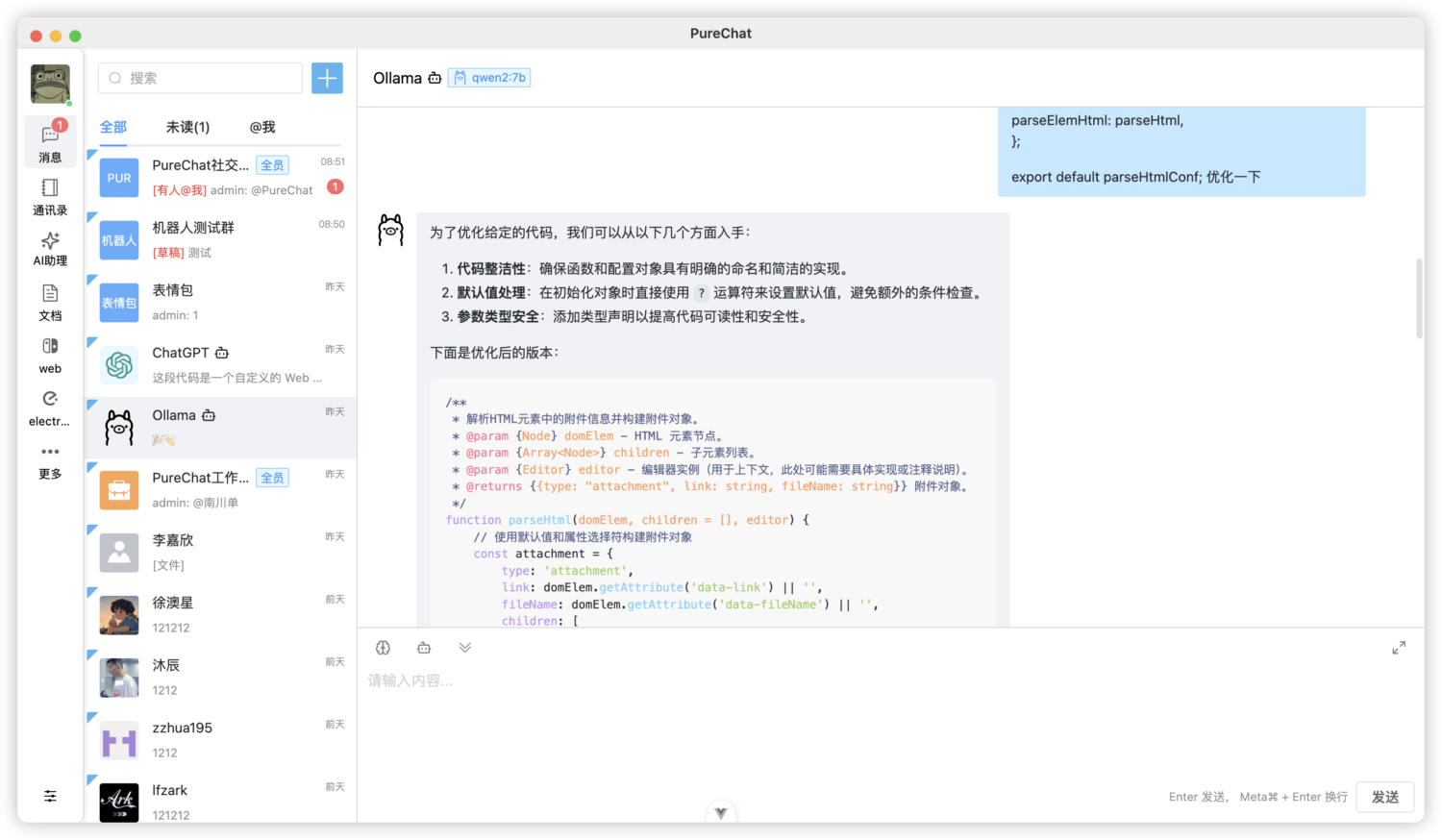Open the lfzark conversation
Image resolution: width=1442 pixels, height=840 pixels.
(221, 798)
